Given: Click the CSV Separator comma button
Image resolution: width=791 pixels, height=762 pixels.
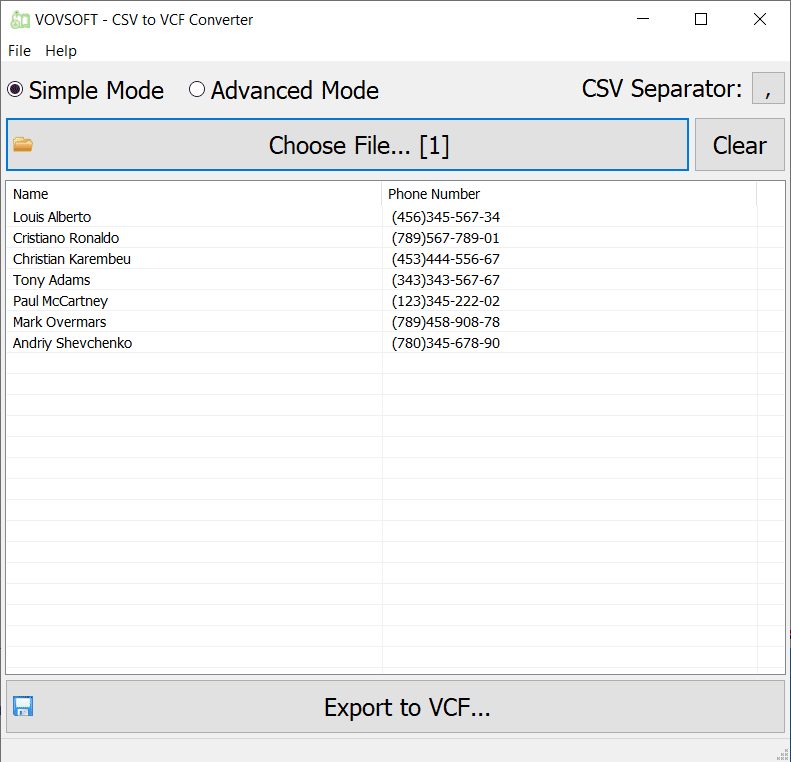Looking at the screenshot, I should point(767,89).
